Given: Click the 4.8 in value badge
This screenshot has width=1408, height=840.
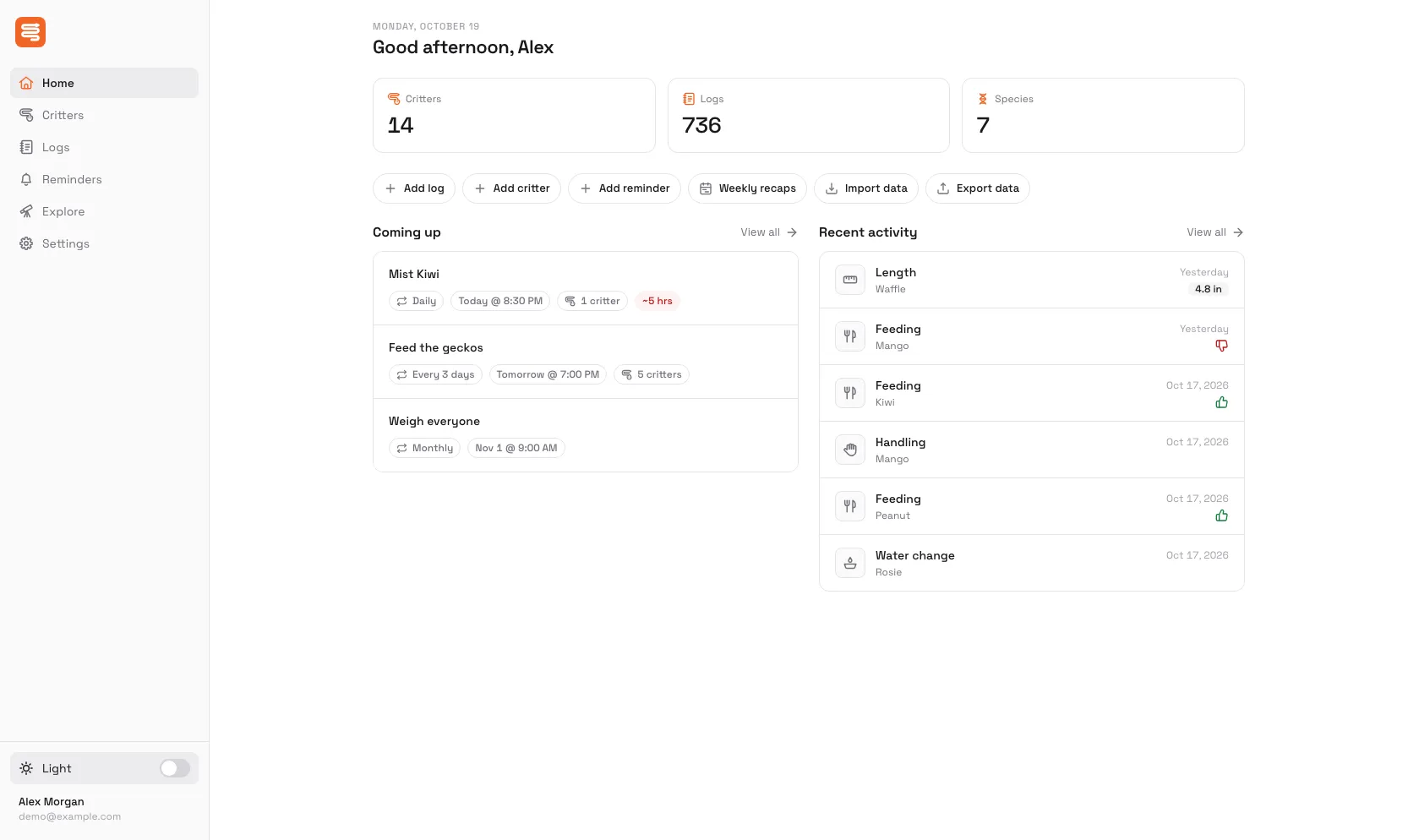Looking at the screenshot, I should point(1209,289).
